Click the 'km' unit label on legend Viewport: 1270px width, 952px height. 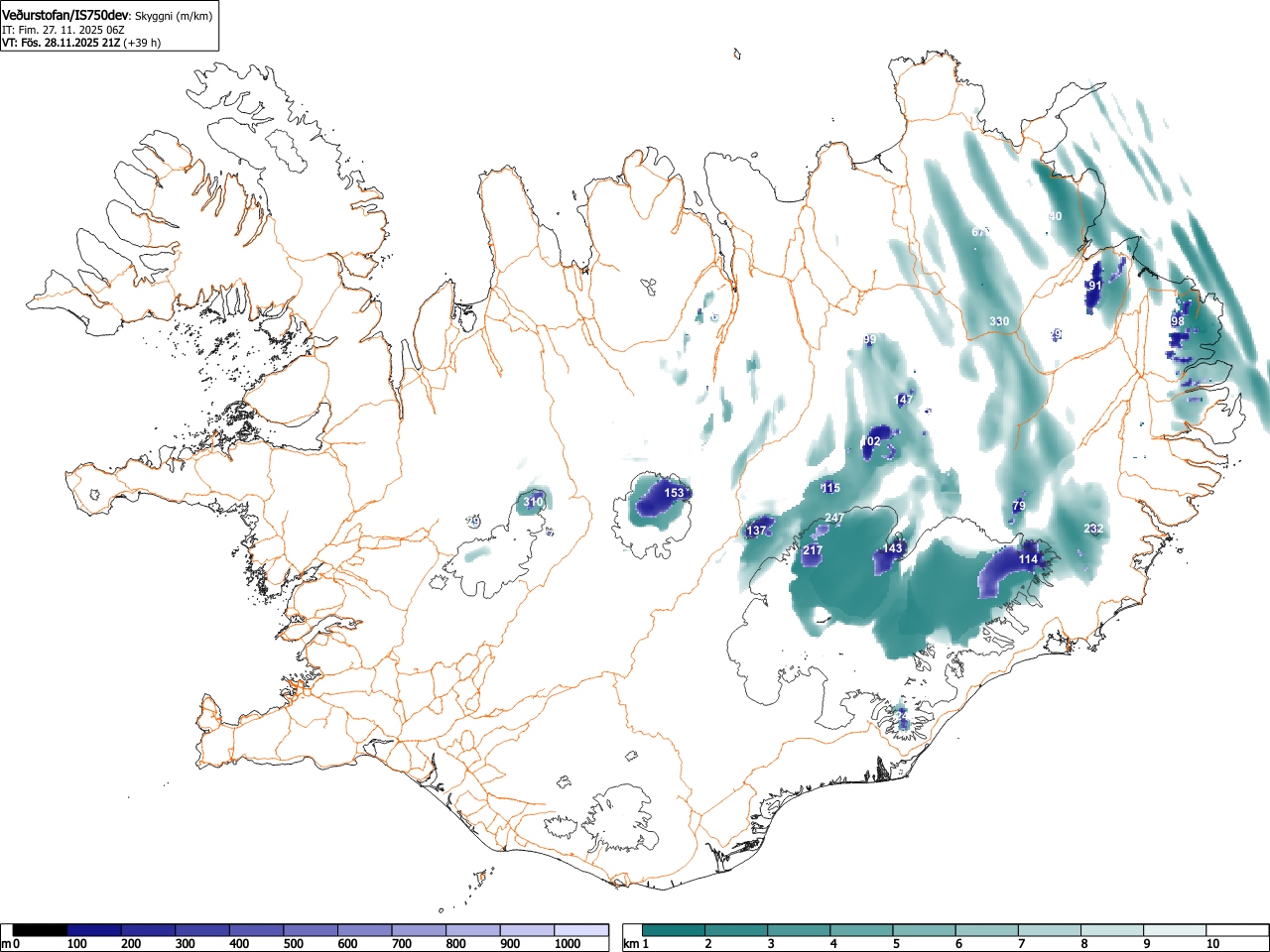coord(631,944)
